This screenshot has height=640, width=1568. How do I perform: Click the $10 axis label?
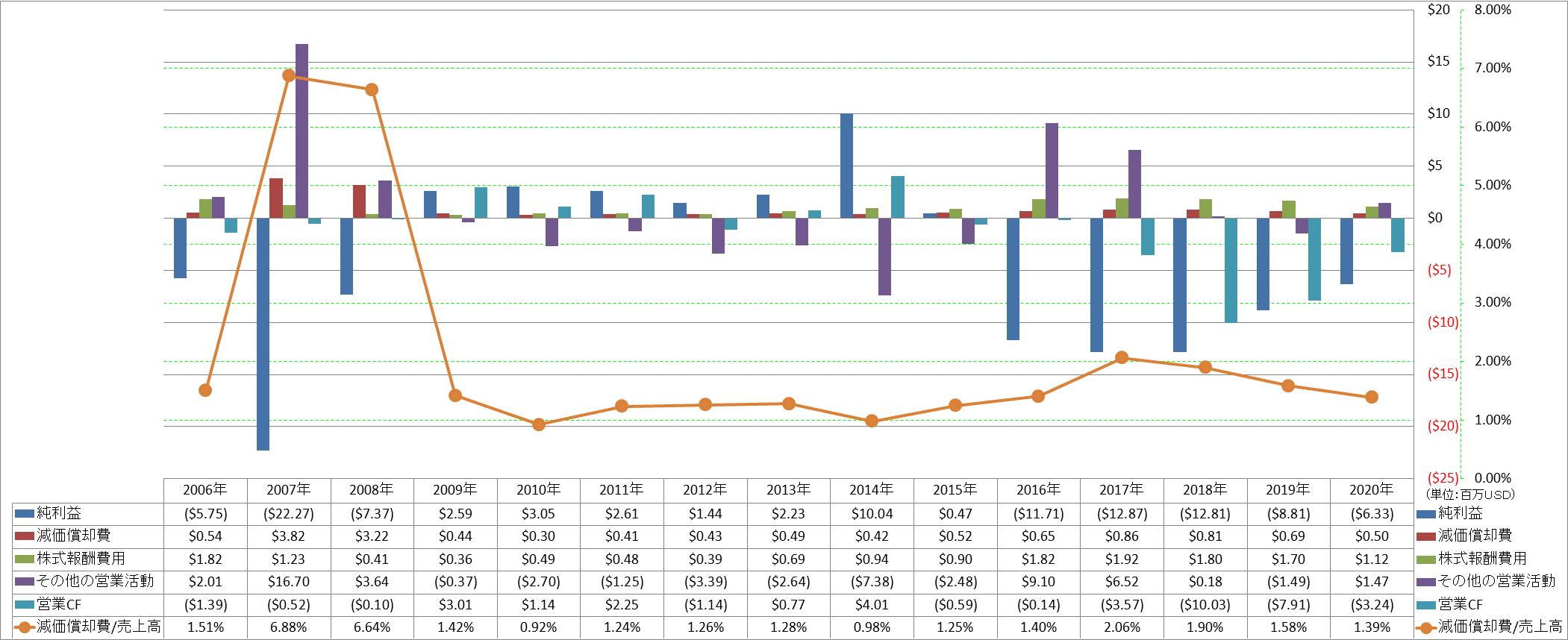(1438, 113)
